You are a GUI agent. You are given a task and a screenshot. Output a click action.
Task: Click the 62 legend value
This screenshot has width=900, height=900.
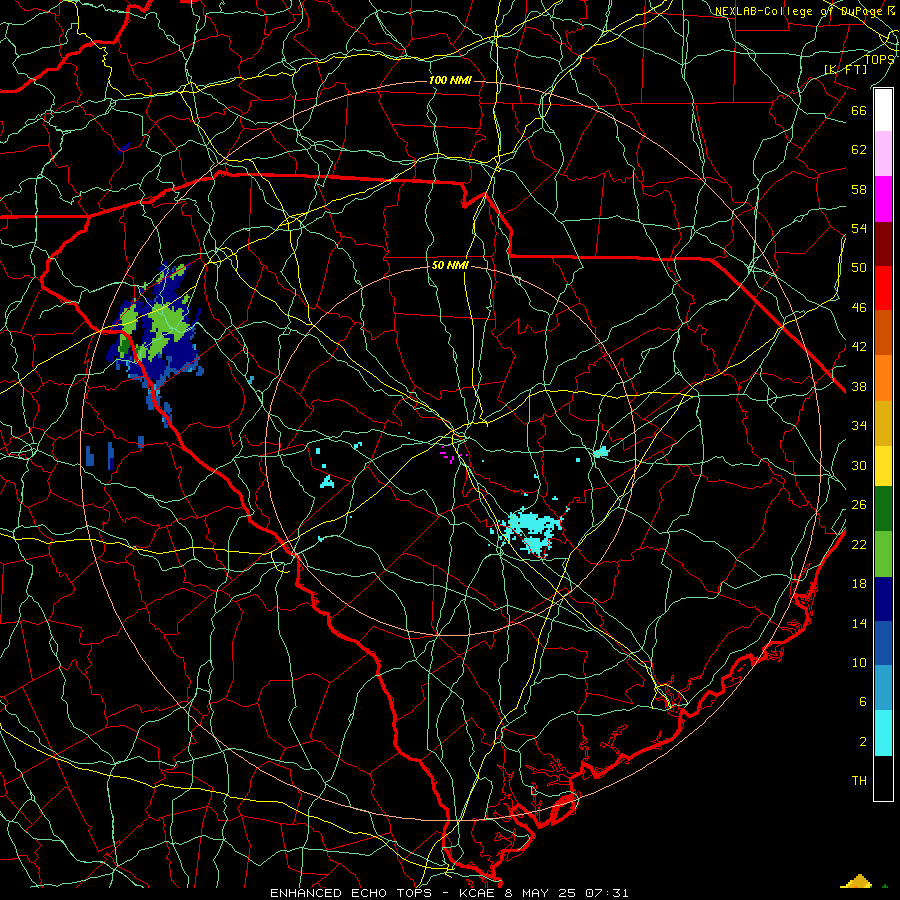click(859, 149)
